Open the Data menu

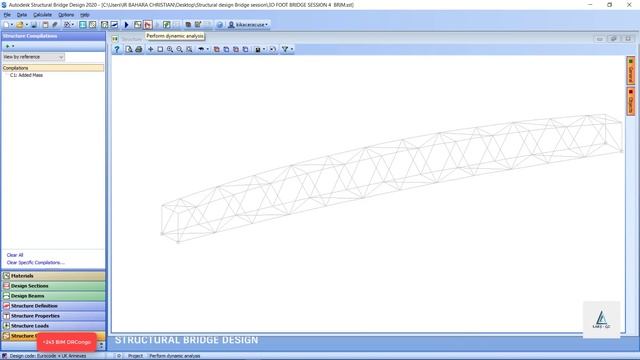pos(22,15)
